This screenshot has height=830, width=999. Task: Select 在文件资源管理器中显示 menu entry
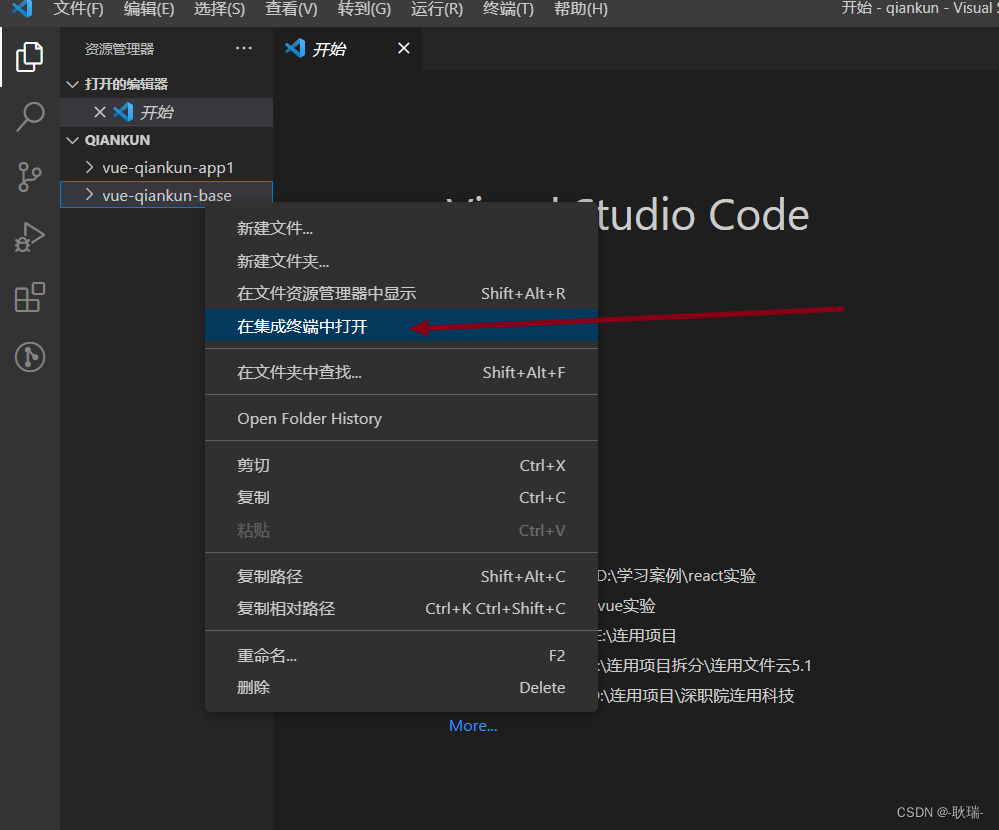click(x=401, y=294)
